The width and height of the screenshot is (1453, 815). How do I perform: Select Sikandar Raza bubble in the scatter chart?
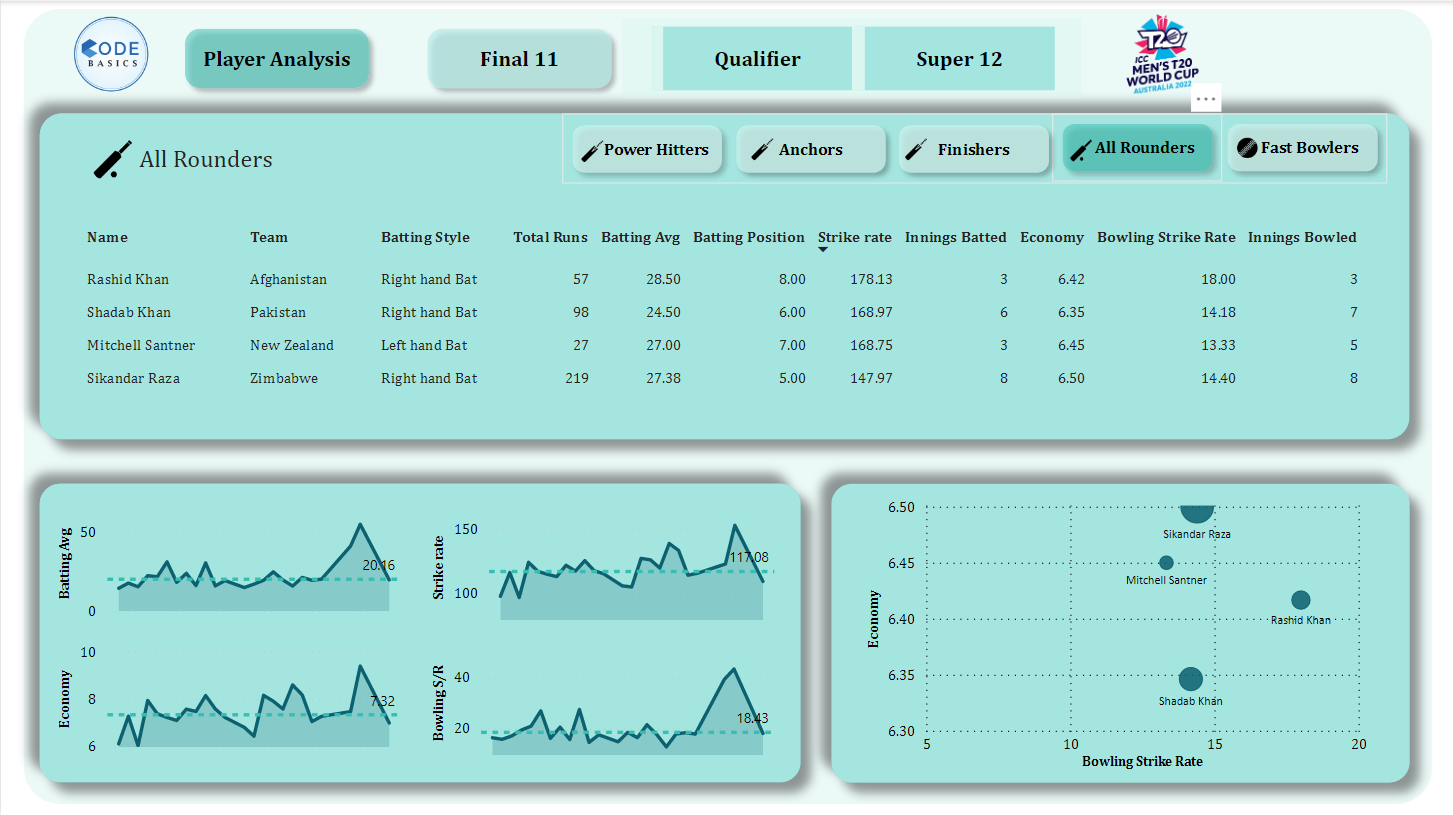tap(1197, 510)
